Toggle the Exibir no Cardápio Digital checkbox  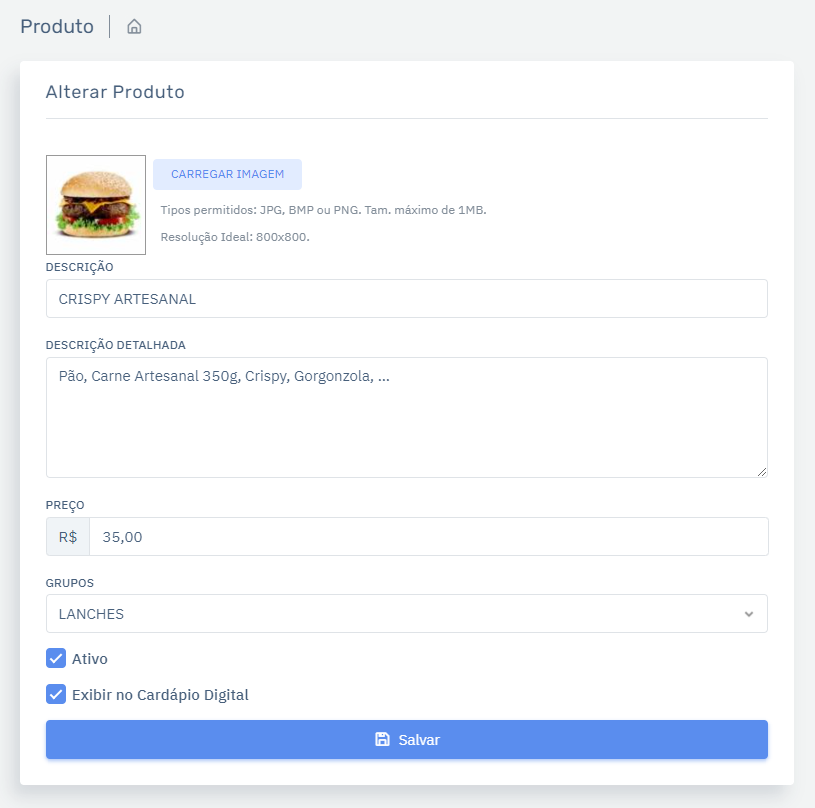[56, 694]
